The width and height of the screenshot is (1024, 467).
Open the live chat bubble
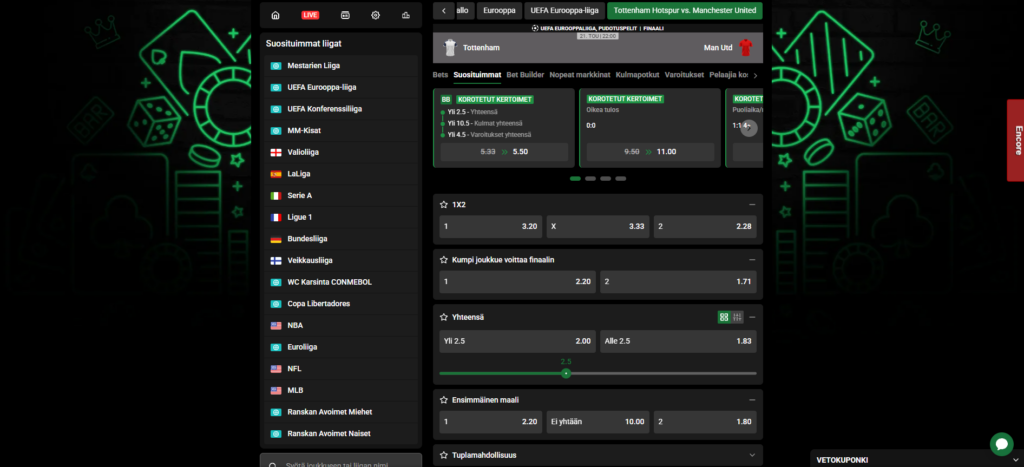[1001, 444]
